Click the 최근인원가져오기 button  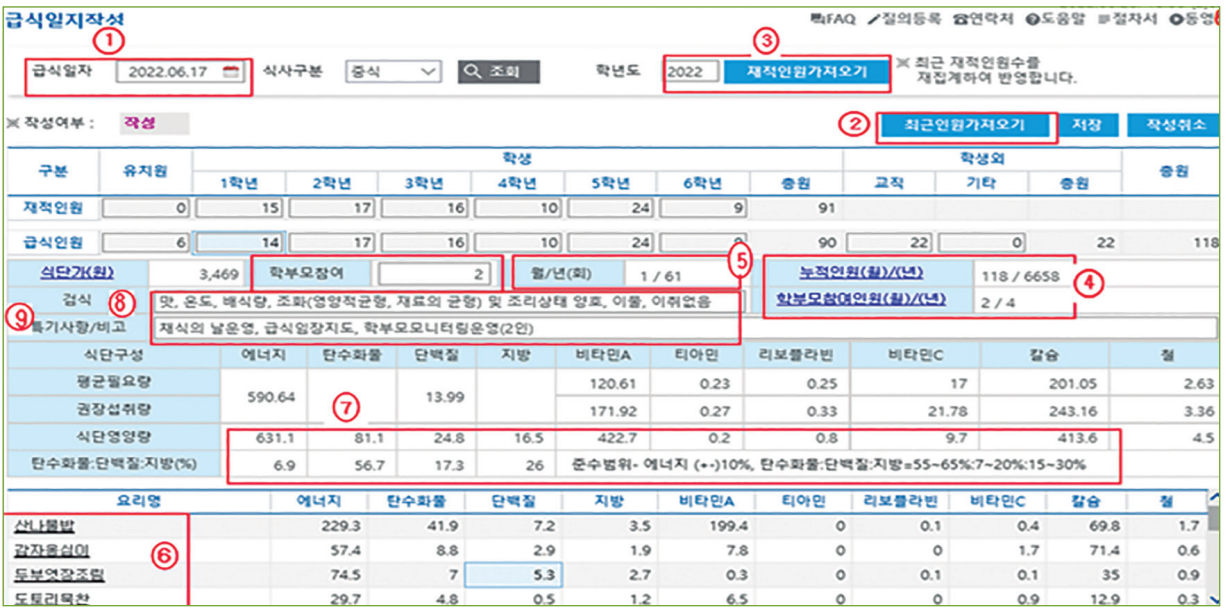click(966, 125)
